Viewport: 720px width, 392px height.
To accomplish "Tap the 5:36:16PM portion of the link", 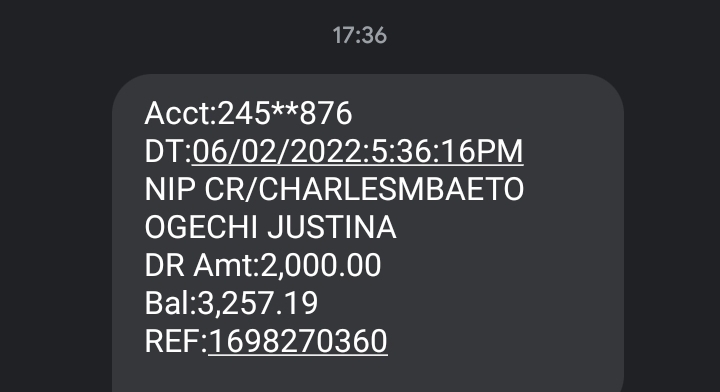I will click(447, 151).
